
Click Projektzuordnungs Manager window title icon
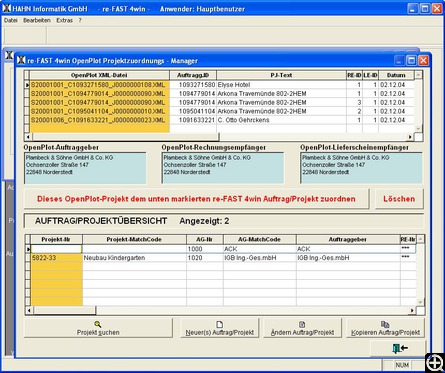[x=21, y=60]
